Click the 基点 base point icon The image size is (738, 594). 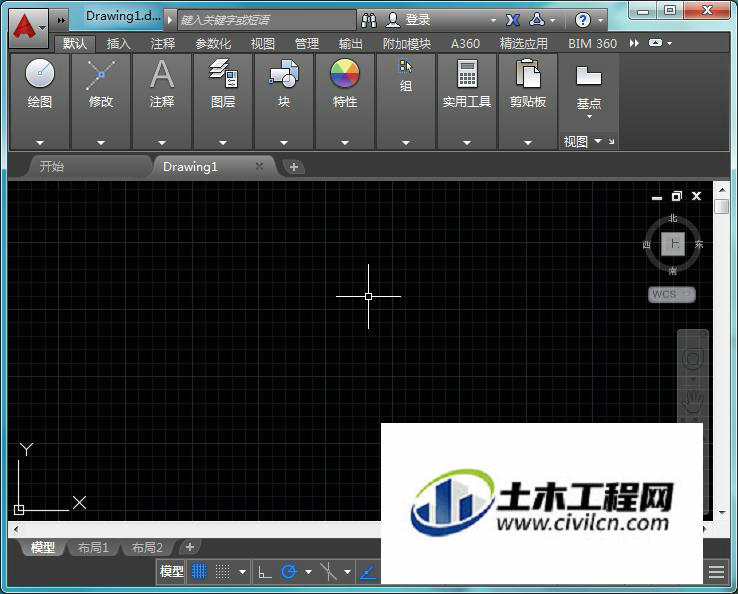click(x=588, y=75)
